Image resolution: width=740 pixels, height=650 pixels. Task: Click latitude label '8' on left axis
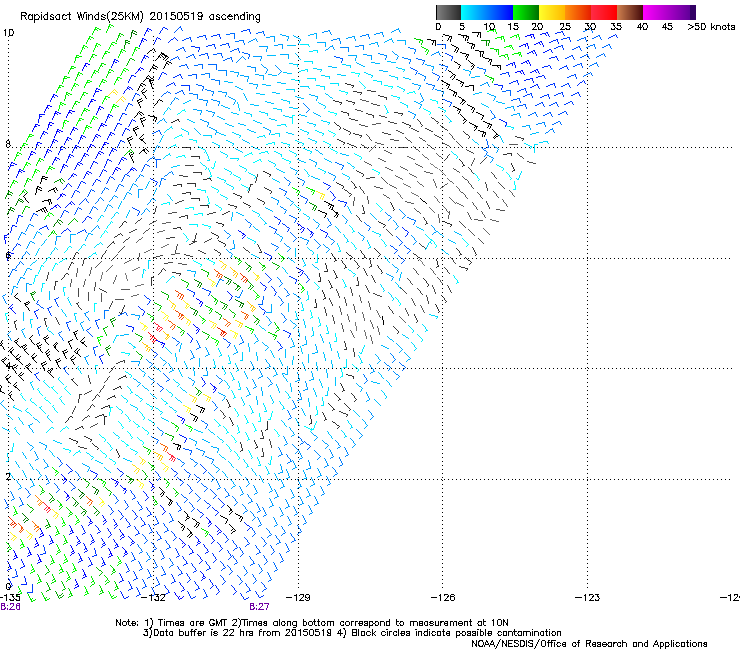click(x=8, y=144)
